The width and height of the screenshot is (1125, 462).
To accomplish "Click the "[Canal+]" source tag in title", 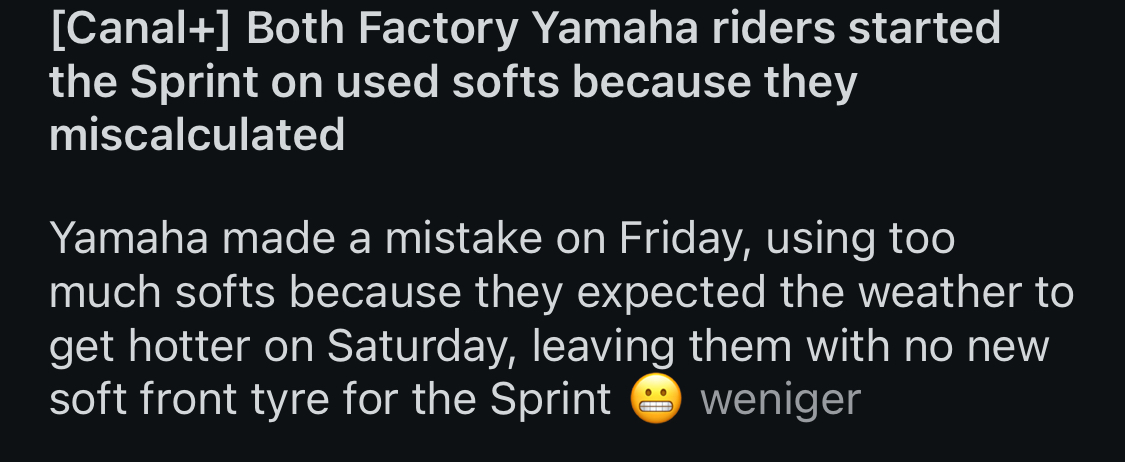I will coord(139,30).
